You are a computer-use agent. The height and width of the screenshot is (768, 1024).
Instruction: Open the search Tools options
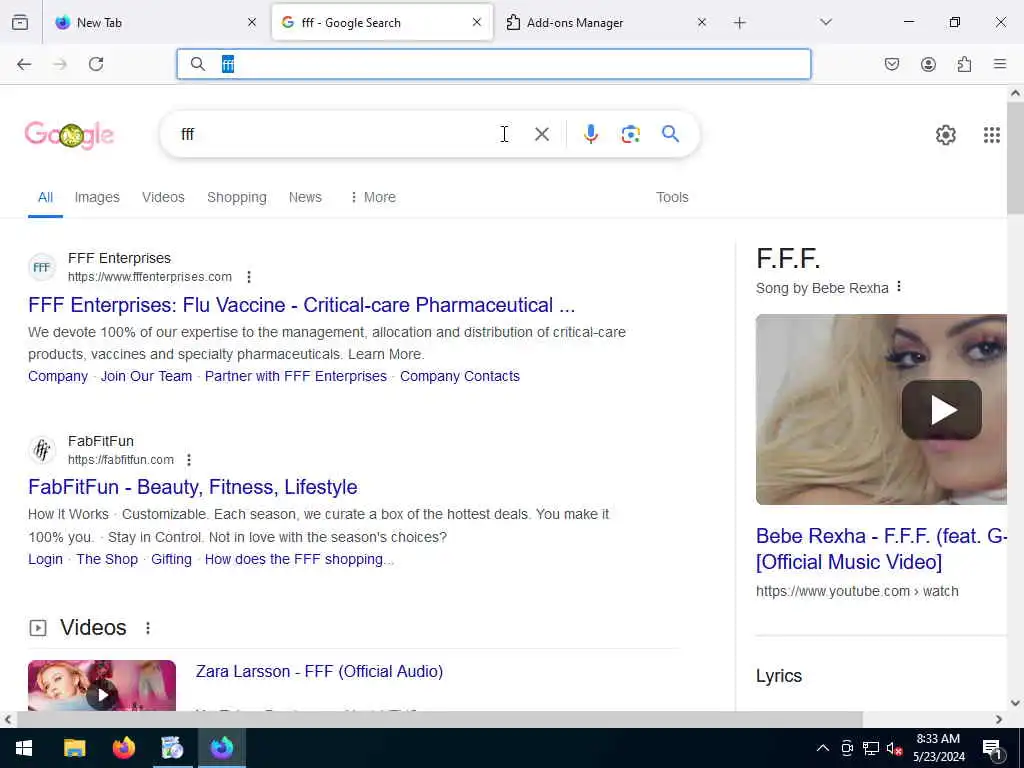point(672,197)
